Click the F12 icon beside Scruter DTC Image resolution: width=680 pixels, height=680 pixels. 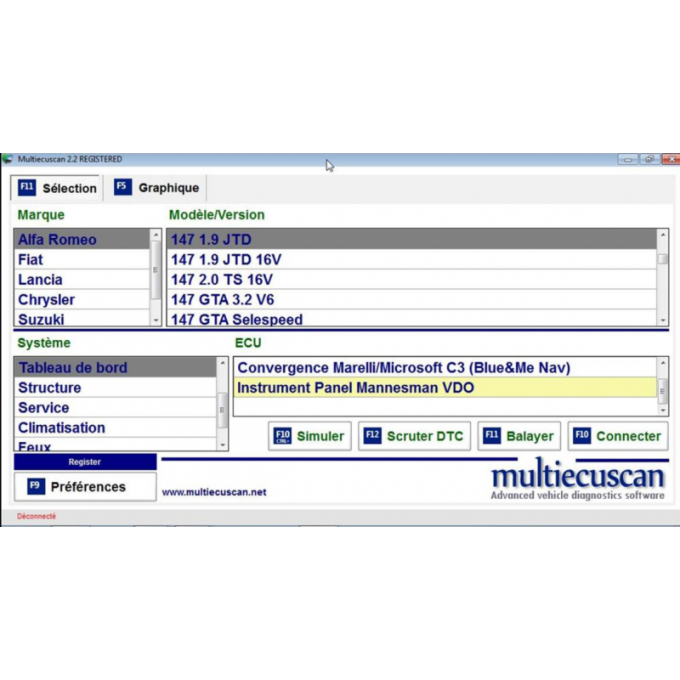tap(372, 435)
